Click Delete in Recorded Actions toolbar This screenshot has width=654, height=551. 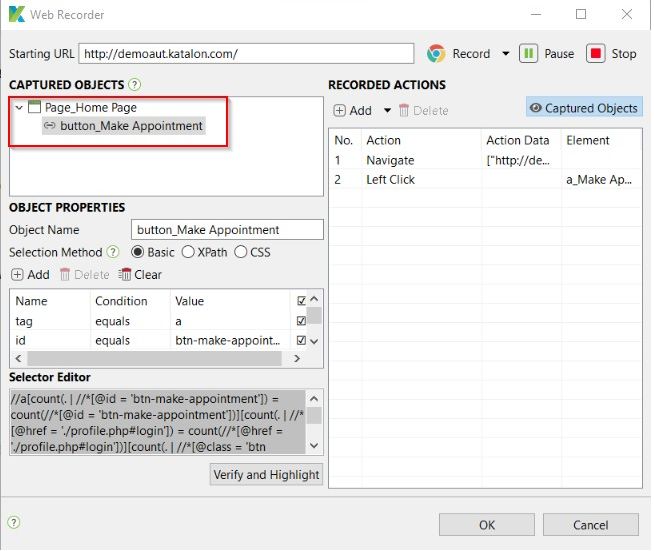[423, 111]
